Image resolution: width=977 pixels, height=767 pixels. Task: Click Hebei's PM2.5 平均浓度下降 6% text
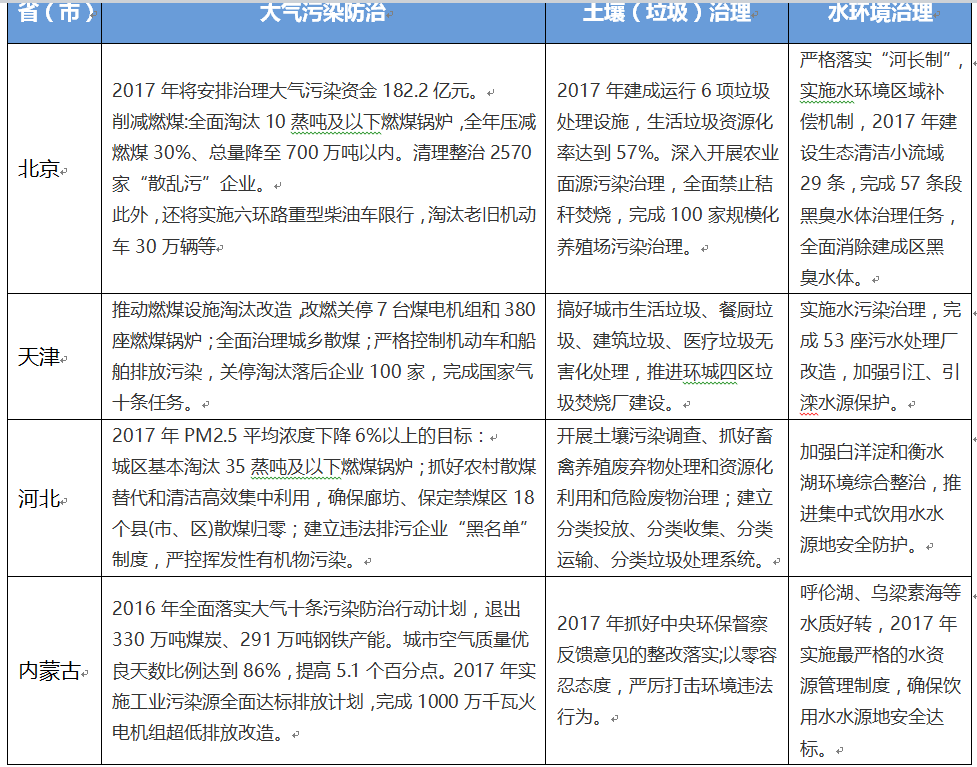(298, 437)
